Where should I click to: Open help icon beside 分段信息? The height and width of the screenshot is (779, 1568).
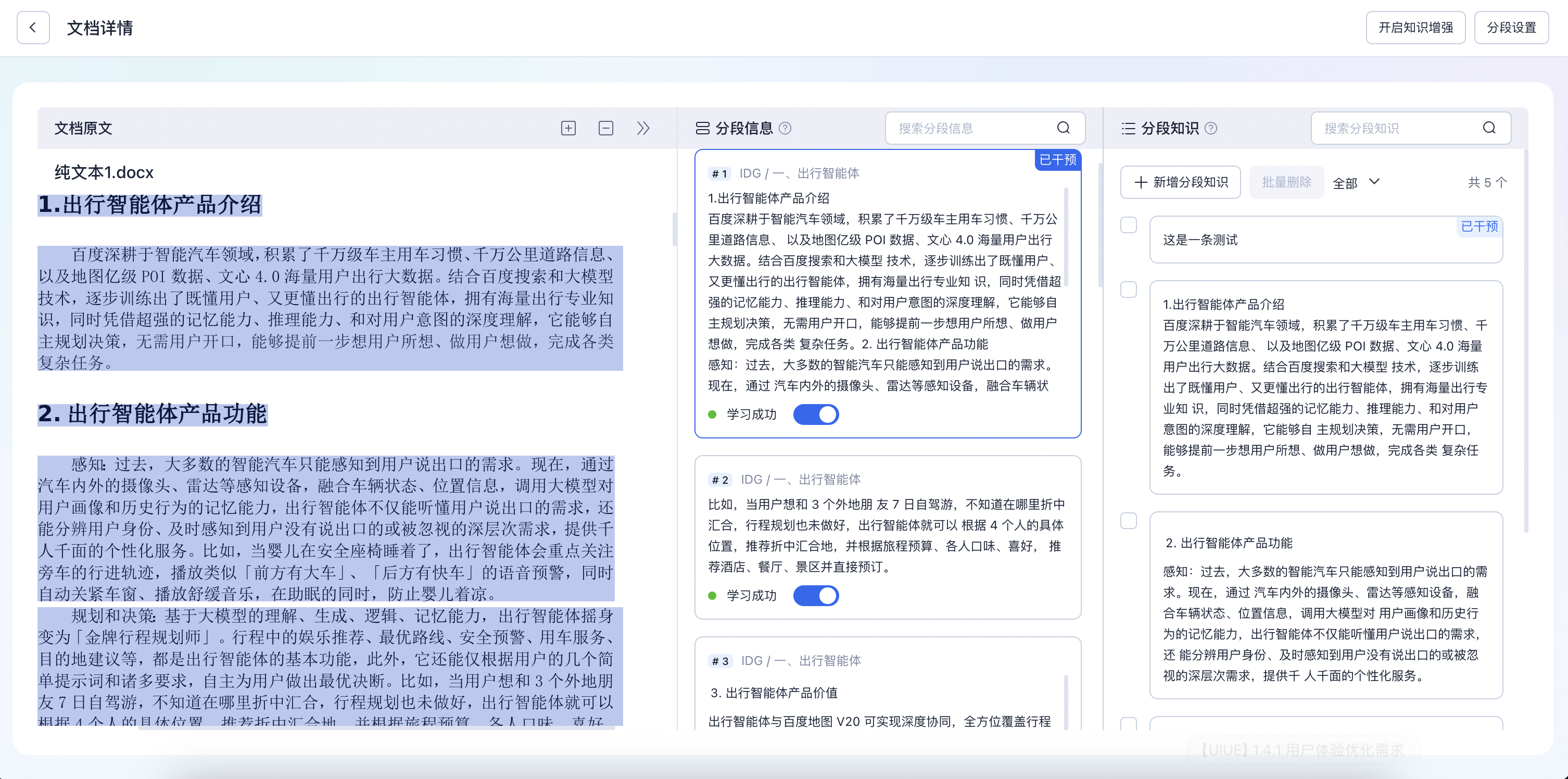click(785, 128)
